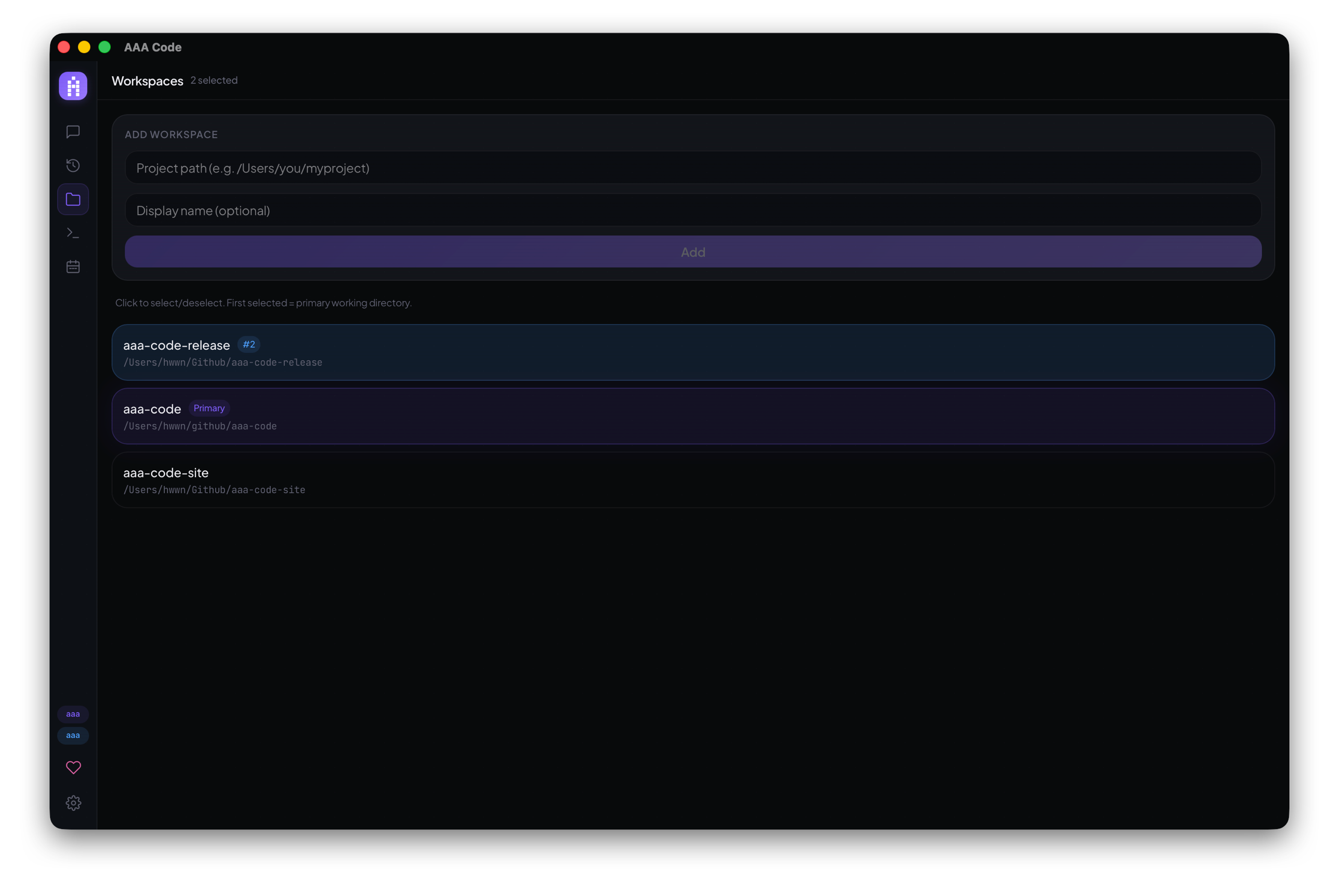Click the purple 'aaa' workspace badge in sidebar
Image resolution: width=1339 pixels, height=896 pixels.
tap(73, 714)
